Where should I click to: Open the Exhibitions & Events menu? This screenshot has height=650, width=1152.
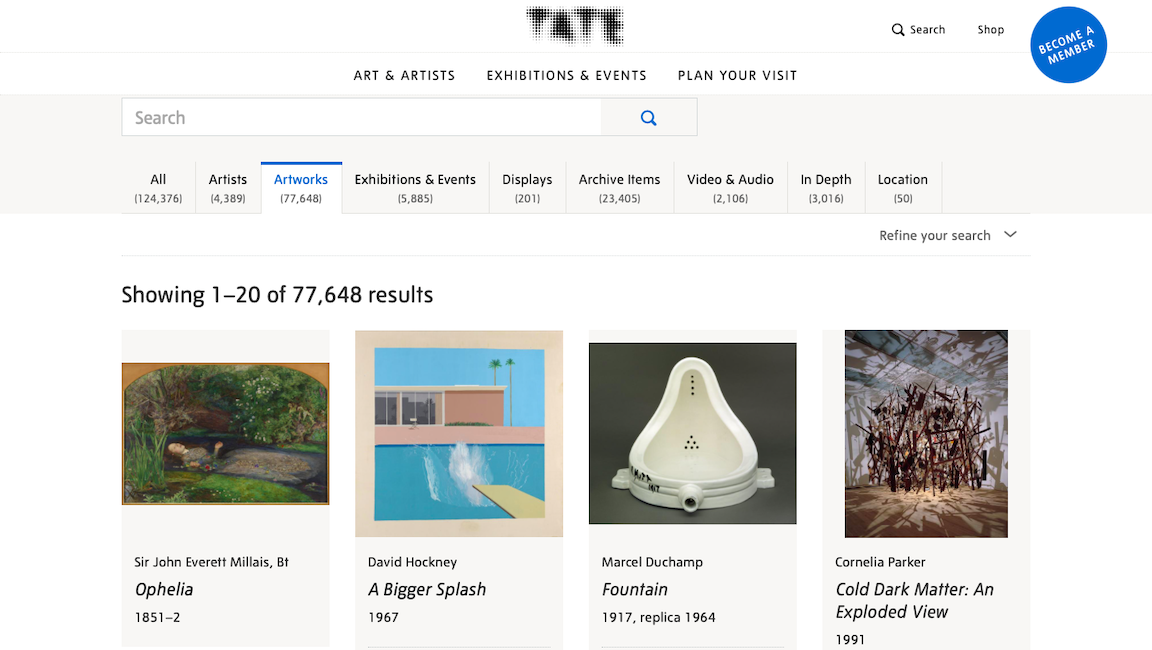pos(566,75)
